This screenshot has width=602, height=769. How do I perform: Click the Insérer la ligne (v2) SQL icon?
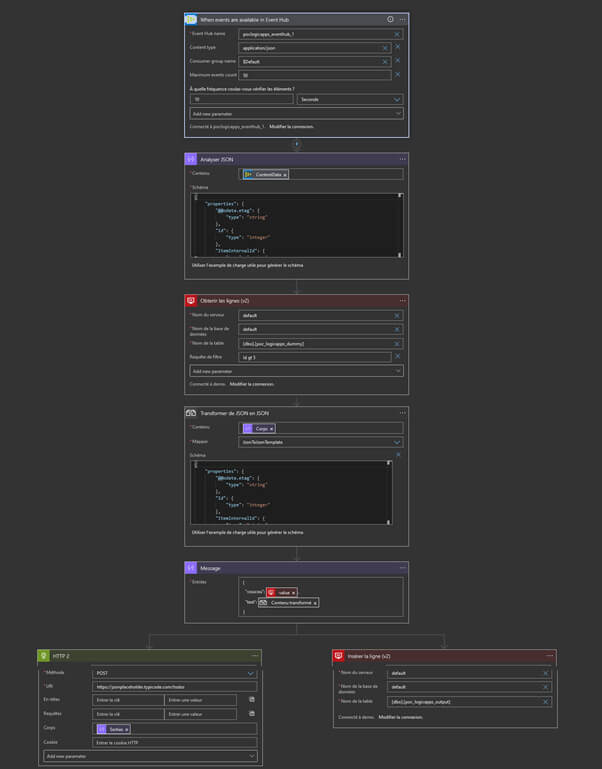click(x=339, y=656)
